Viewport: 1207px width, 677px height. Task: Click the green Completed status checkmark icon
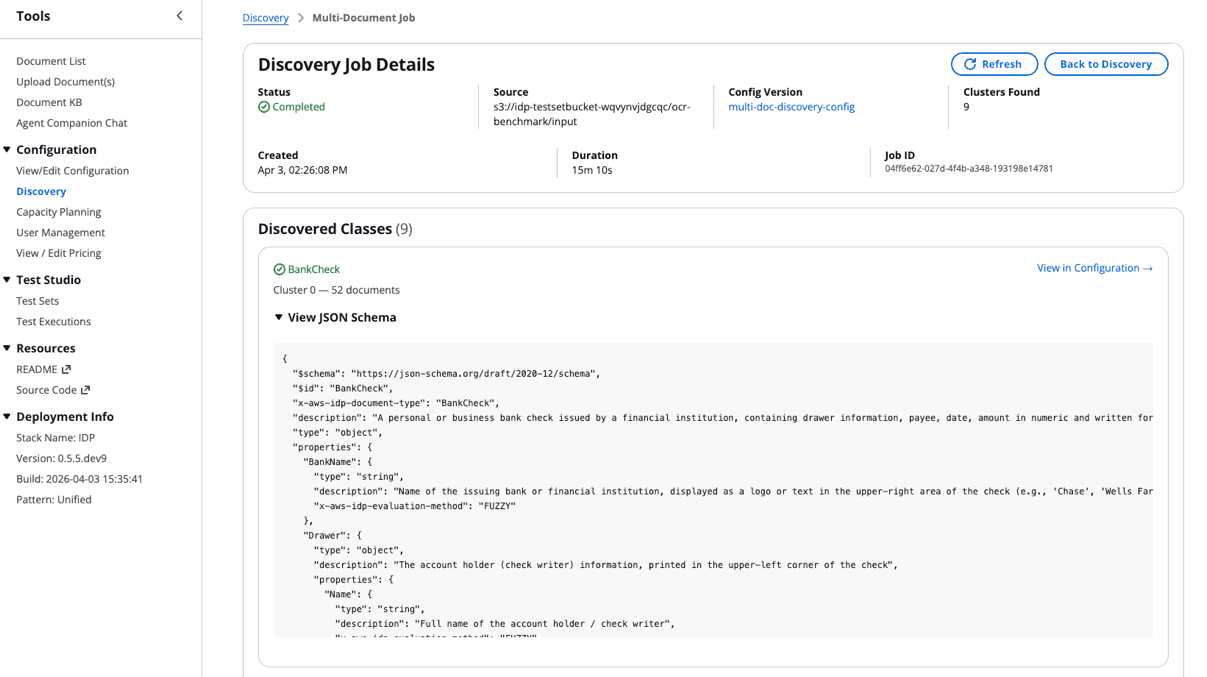[x=264, y=107]
